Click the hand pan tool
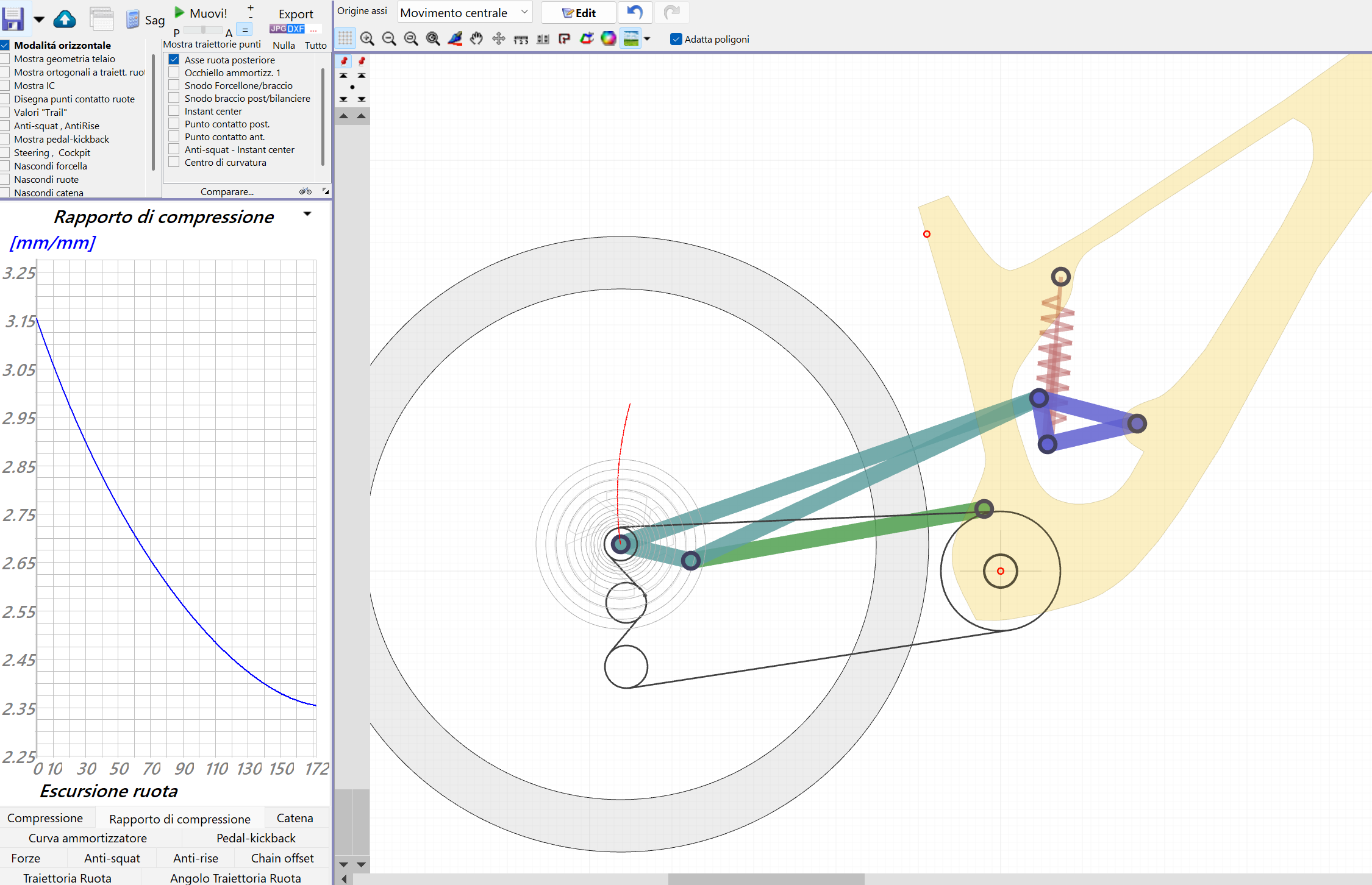This screenshot has height=885, width=1372. [x=477, y=39]
